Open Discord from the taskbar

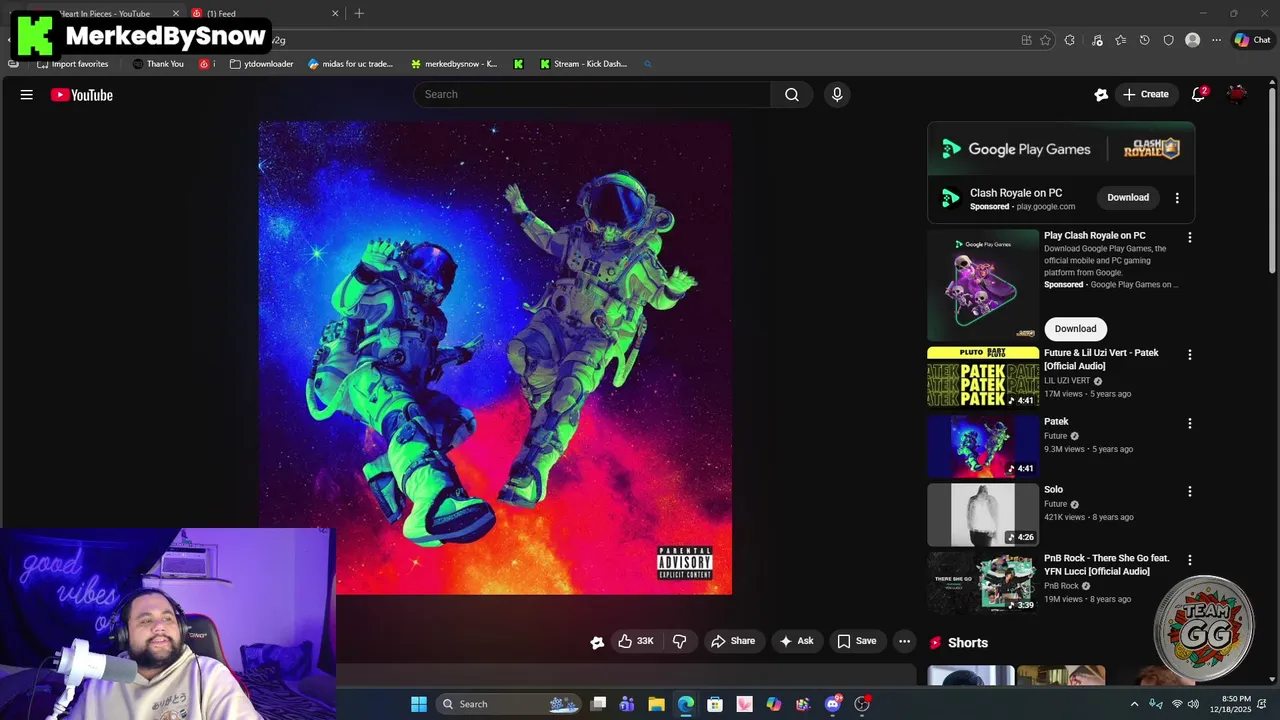point(833,704)
